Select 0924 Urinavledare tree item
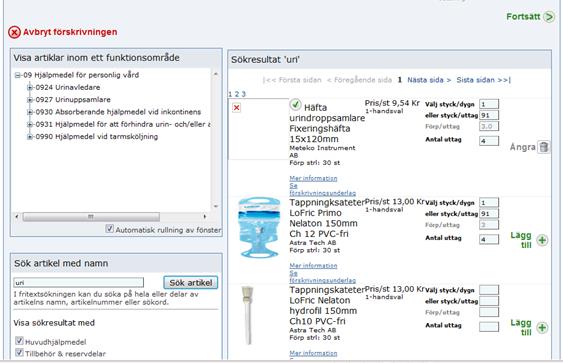563x363 pixels. point(68,87)
